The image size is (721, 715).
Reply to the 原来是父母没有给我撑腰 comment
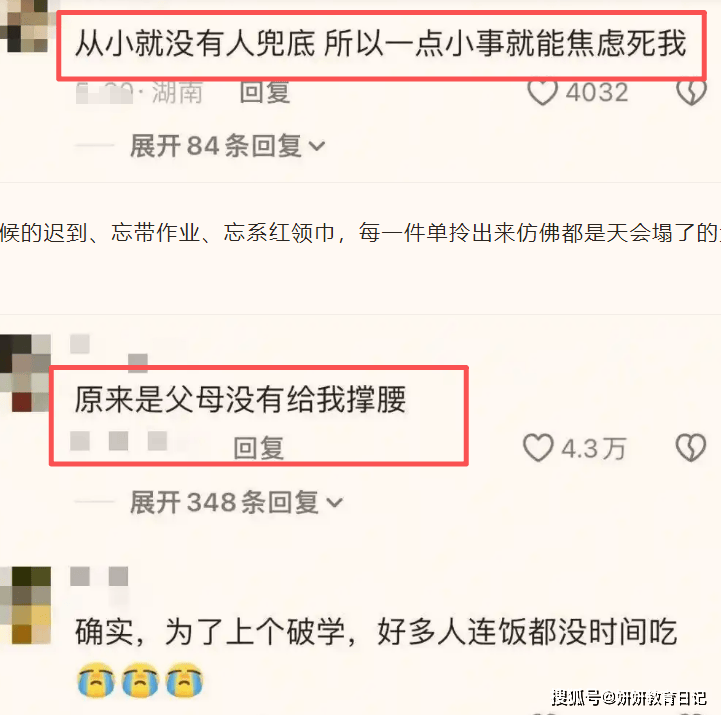click(258, 447)
